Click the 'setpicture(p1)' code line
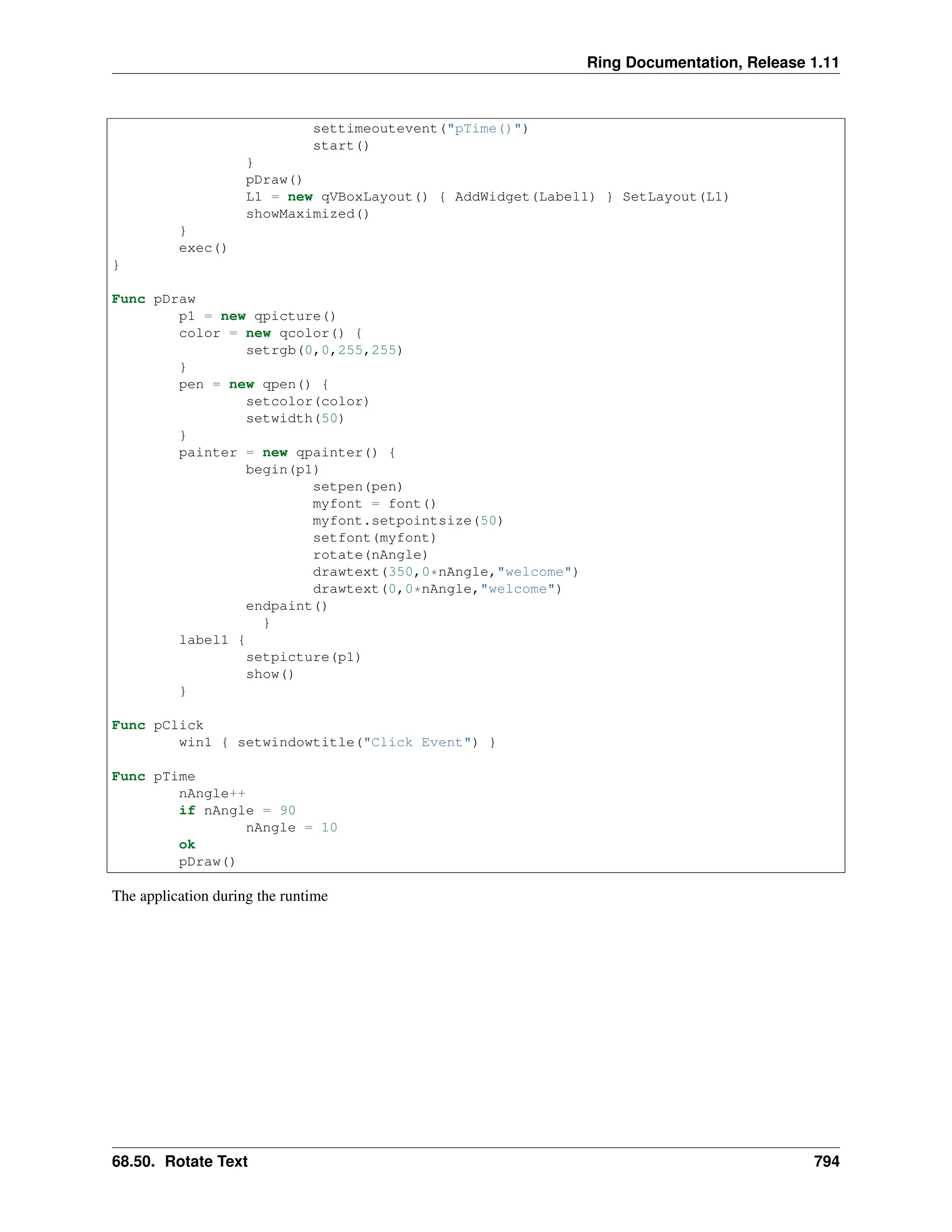This screenshot has height=1232, width=952. 303,657
